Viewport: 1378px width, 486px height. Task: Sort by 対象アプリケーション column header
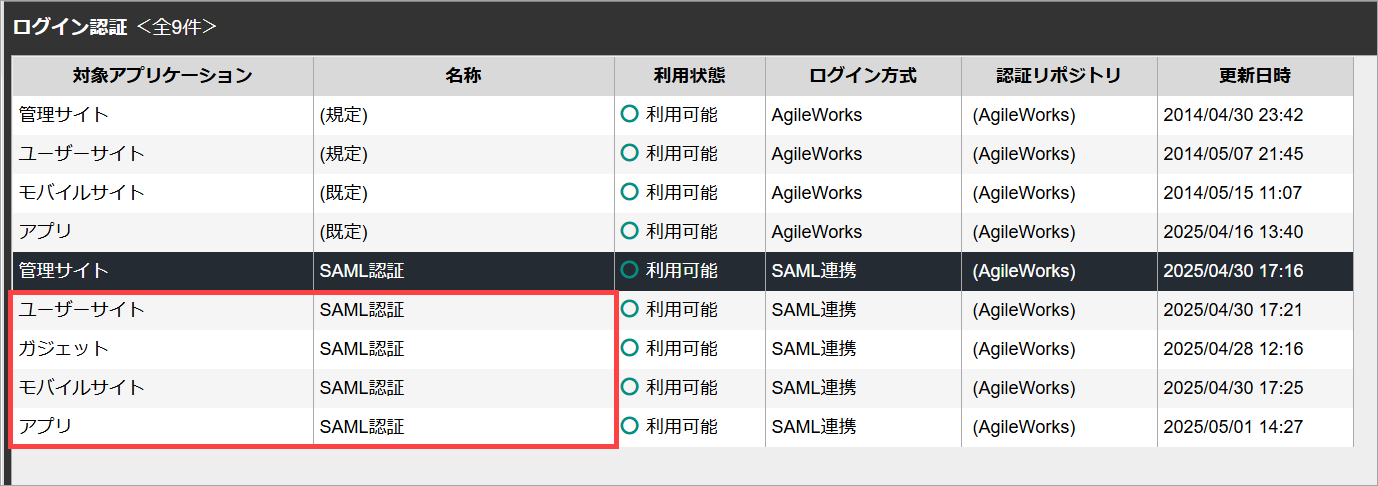(162, 76)
